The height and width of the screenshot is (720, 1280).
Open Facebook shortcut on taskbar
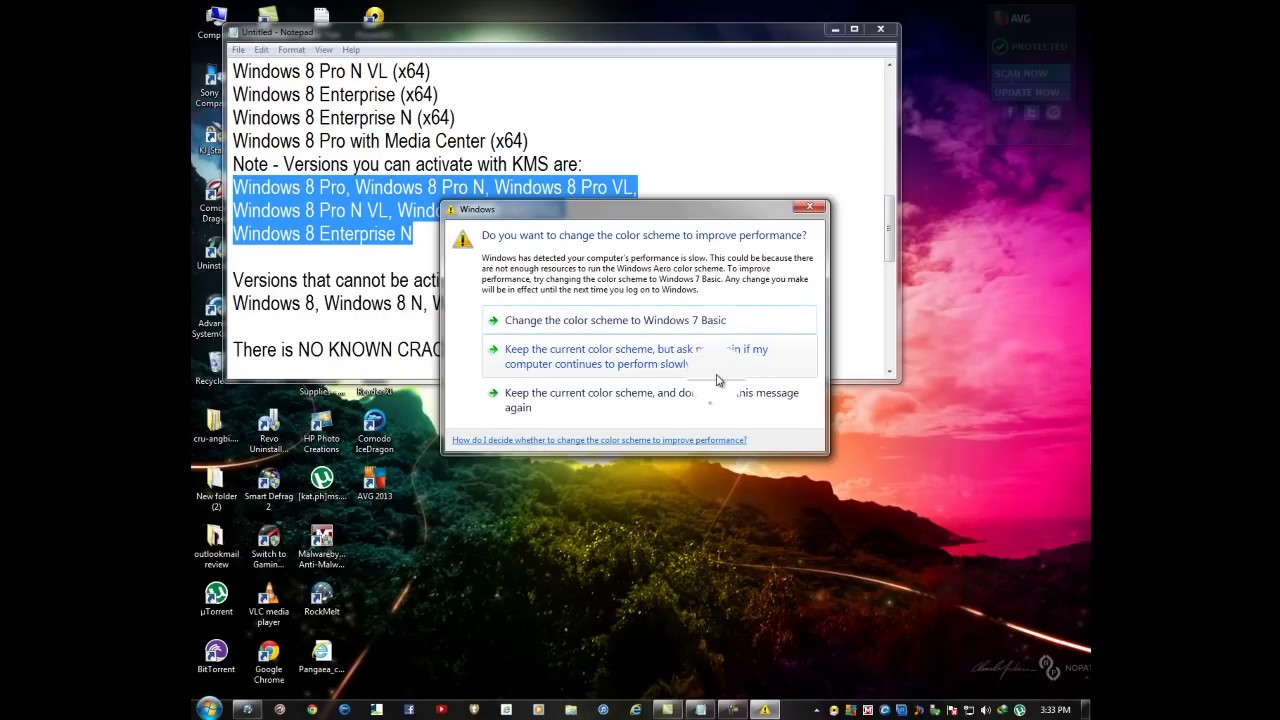(409, 710)
